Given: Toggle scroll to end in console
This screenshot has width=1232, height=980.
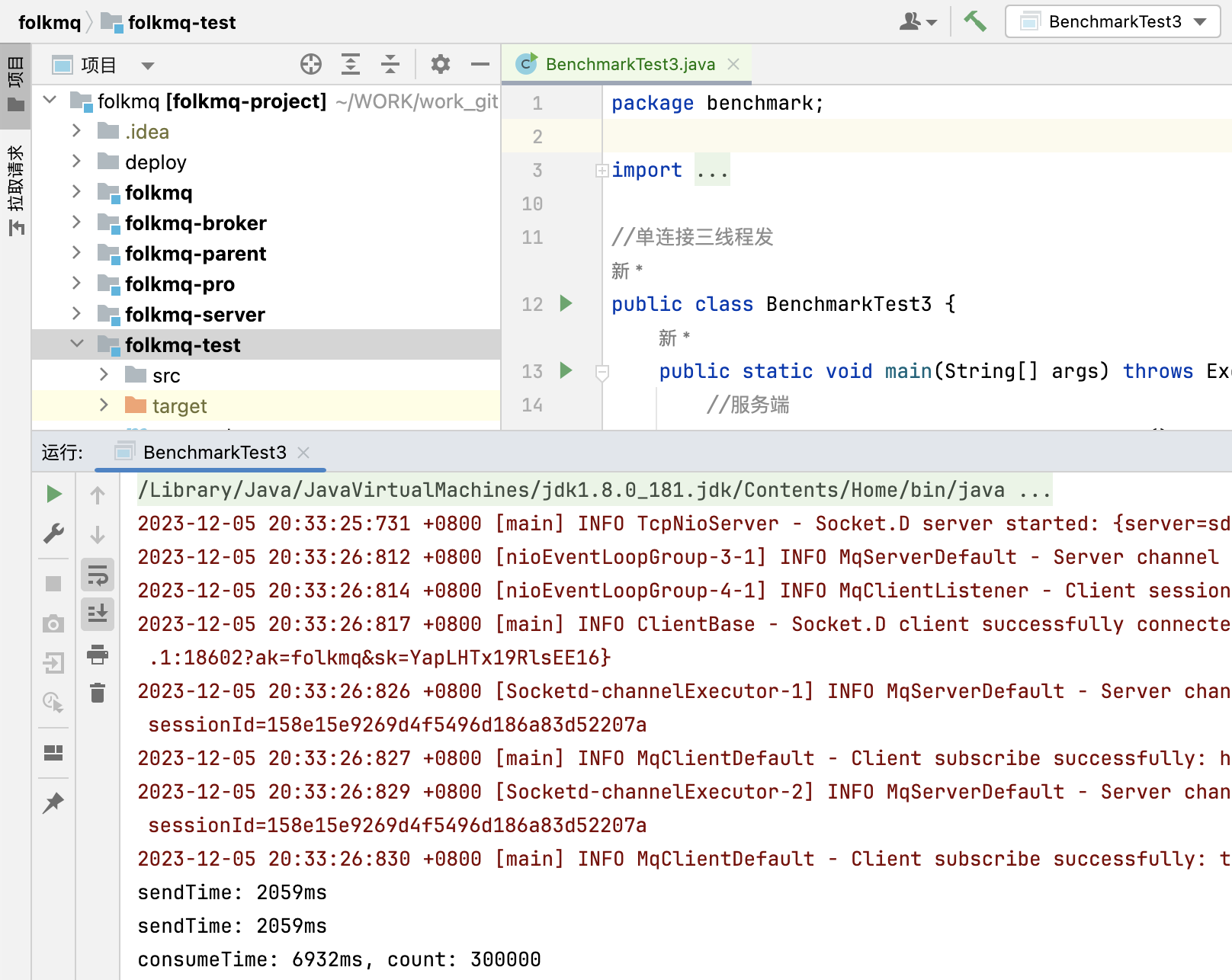Looking at the screenshot, I should 98,613.
